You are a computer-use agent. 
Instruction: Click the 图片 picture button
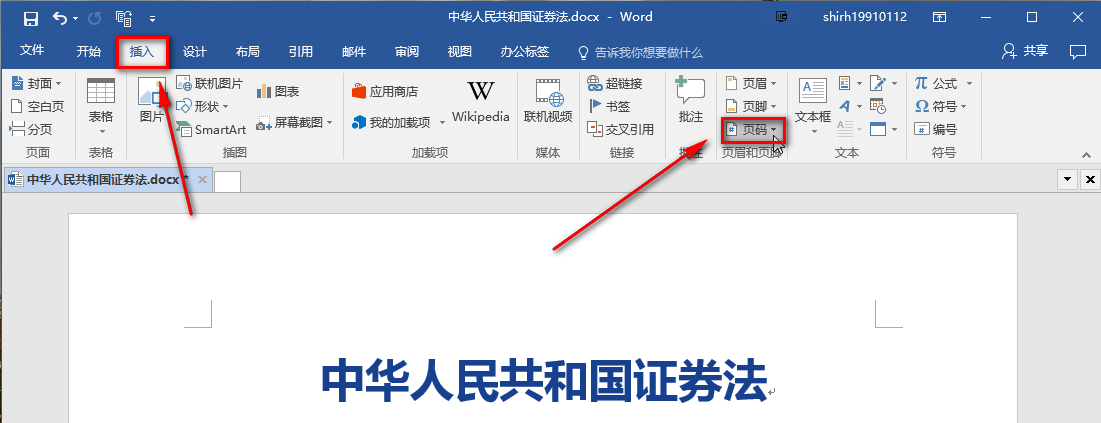(152, 100)
